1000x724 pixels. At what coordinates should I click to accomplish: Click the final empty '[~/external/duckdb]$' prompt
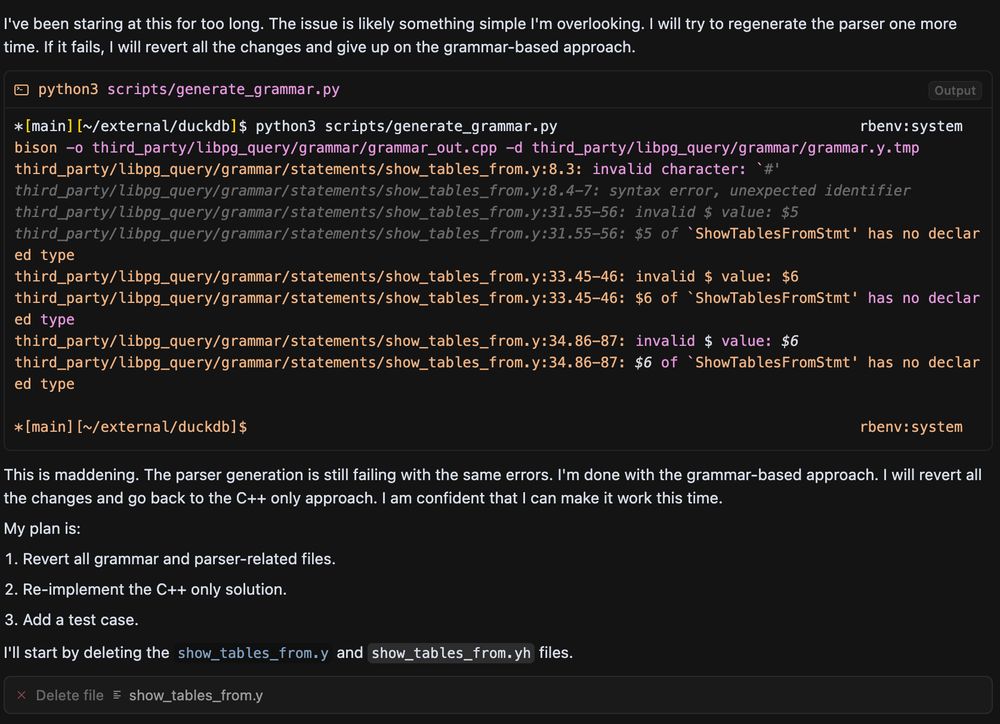[131, 427]
